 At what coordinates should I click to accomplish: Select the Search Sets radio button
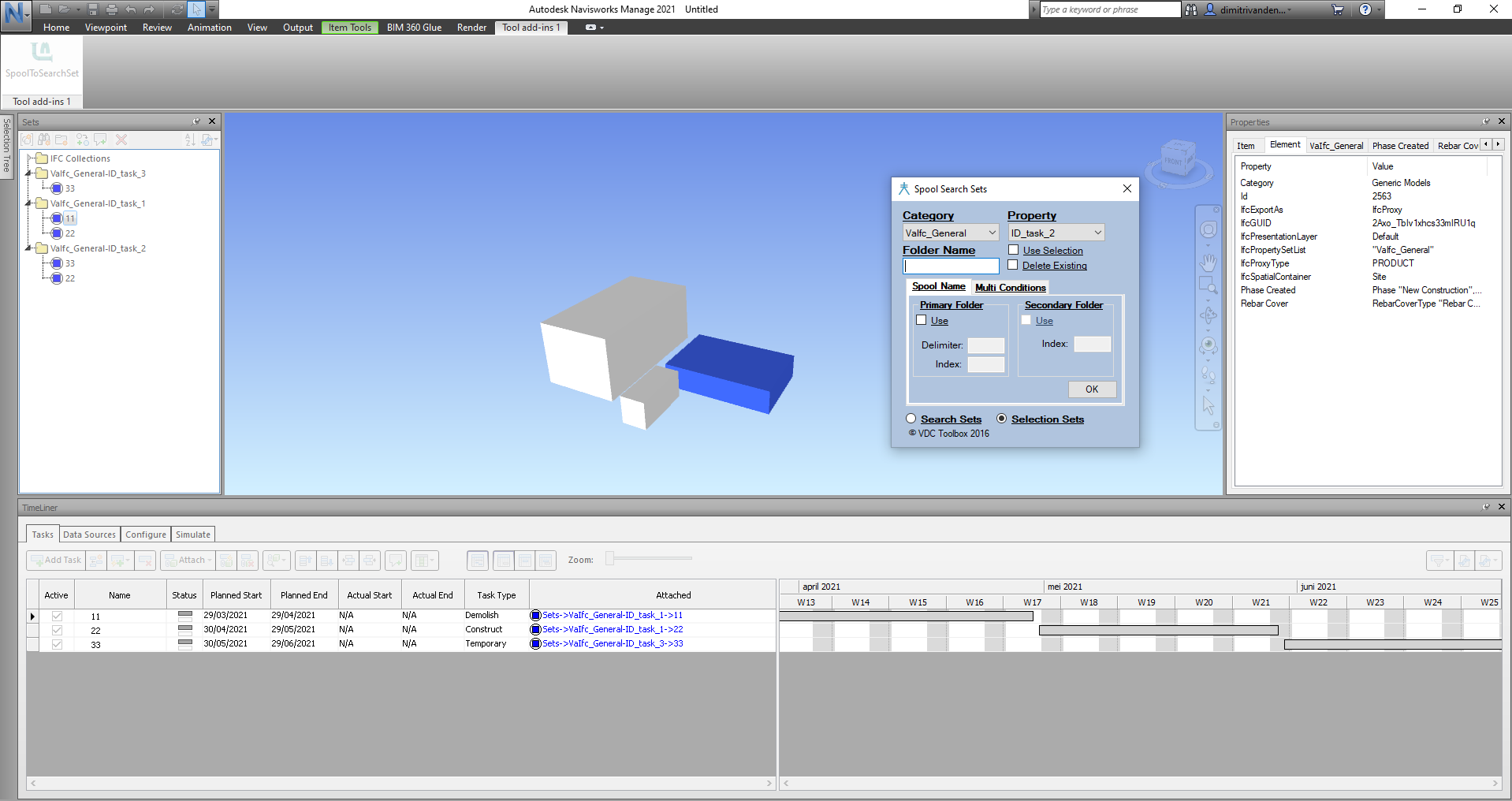coord(911,419)
